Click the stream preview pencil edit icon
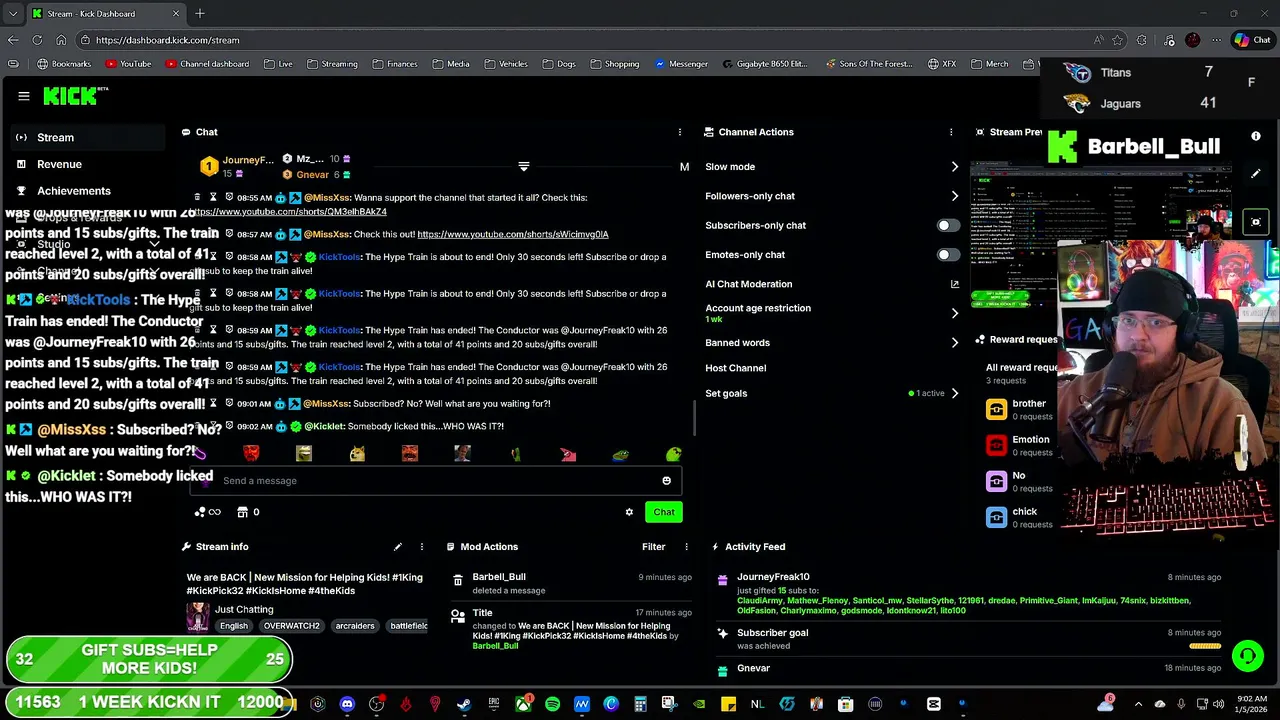The height and width of the screenshot is (720, 1280). [1256, 174]
